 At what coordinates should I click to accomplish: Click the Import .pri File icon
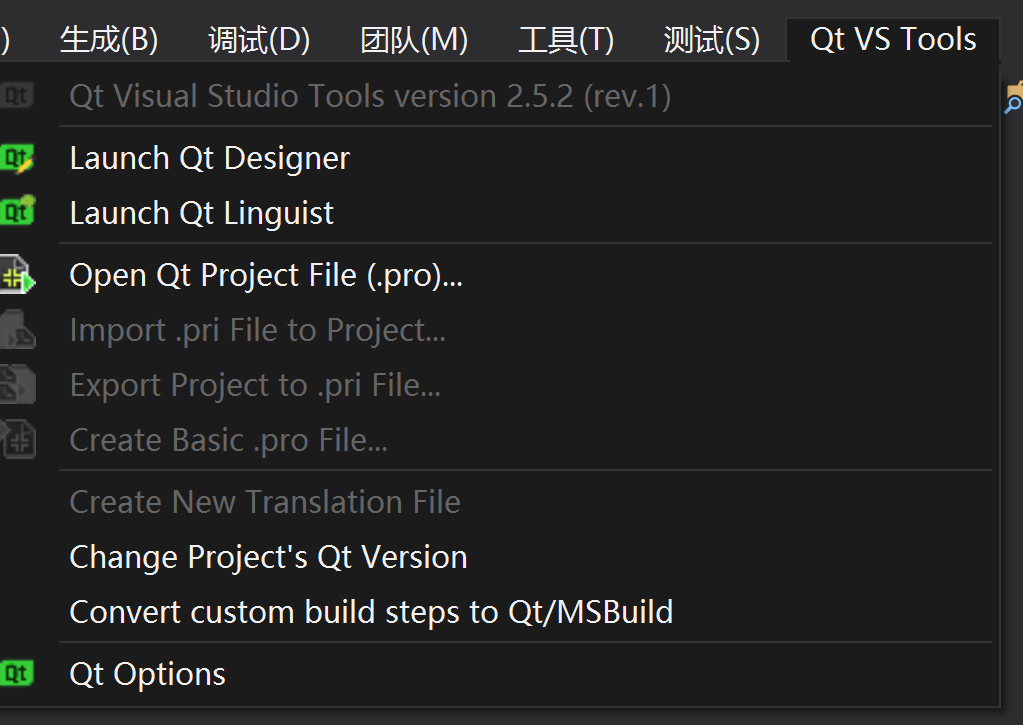[15, 330]
